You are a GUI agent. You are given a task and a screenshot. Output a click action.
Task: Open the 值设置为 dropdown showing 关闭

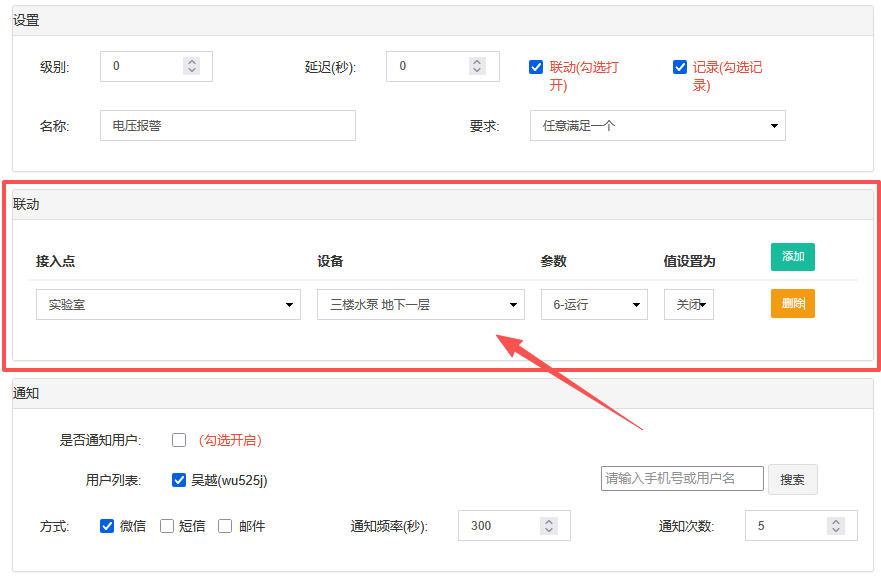click(x=688, y=305)
